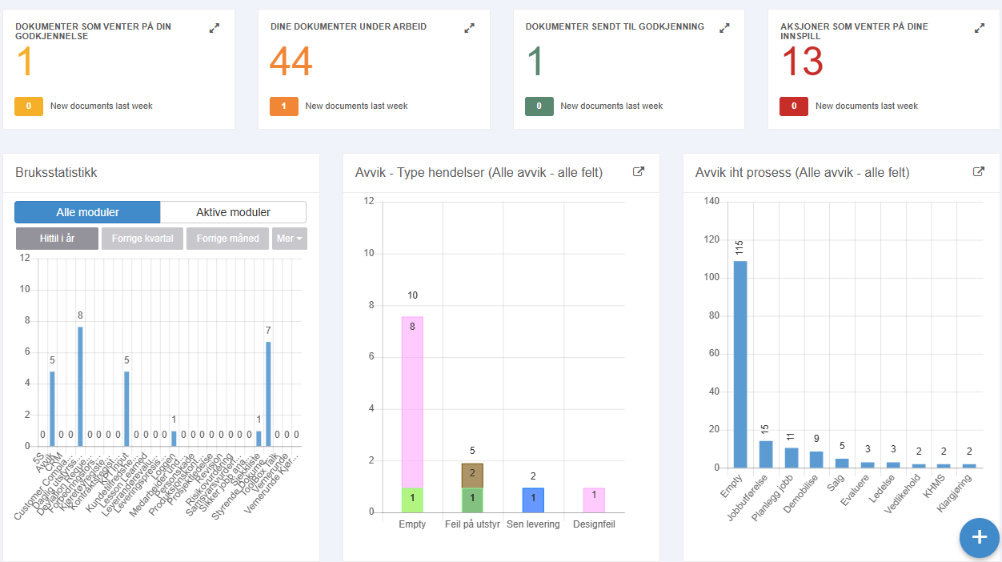Switch to Aktive moduler view
The width and height of the screenshot is (1002, 562).
(233, 212)
